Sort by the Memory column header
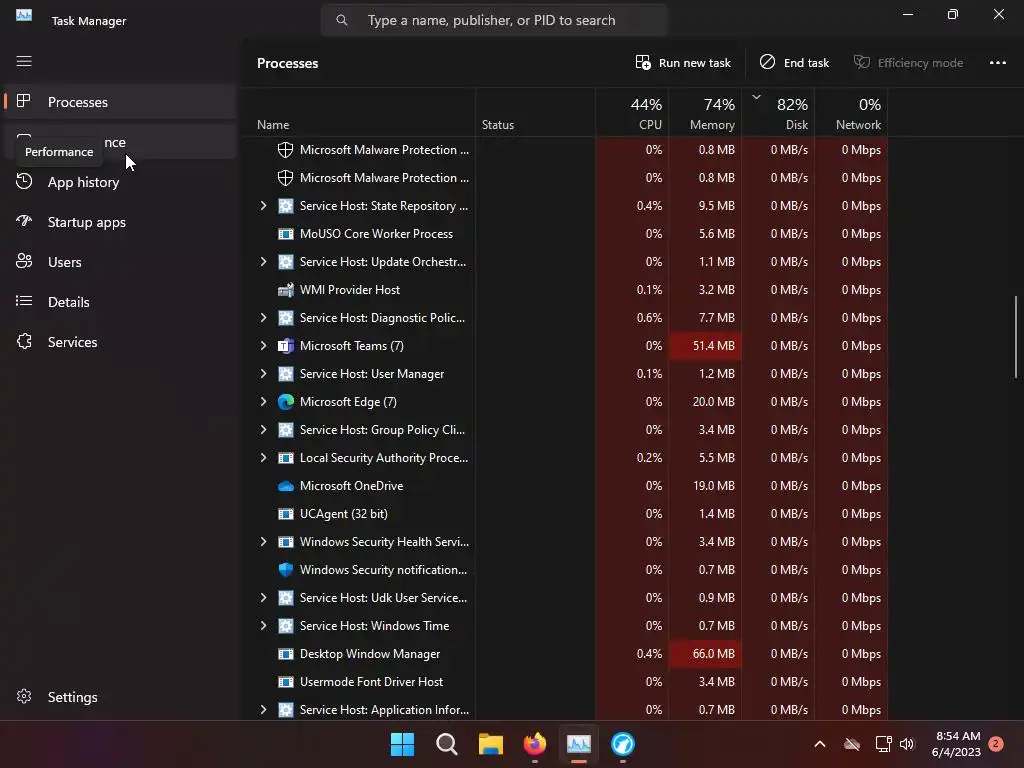The height and width of the screenshot is (768, 1024). 705,113
